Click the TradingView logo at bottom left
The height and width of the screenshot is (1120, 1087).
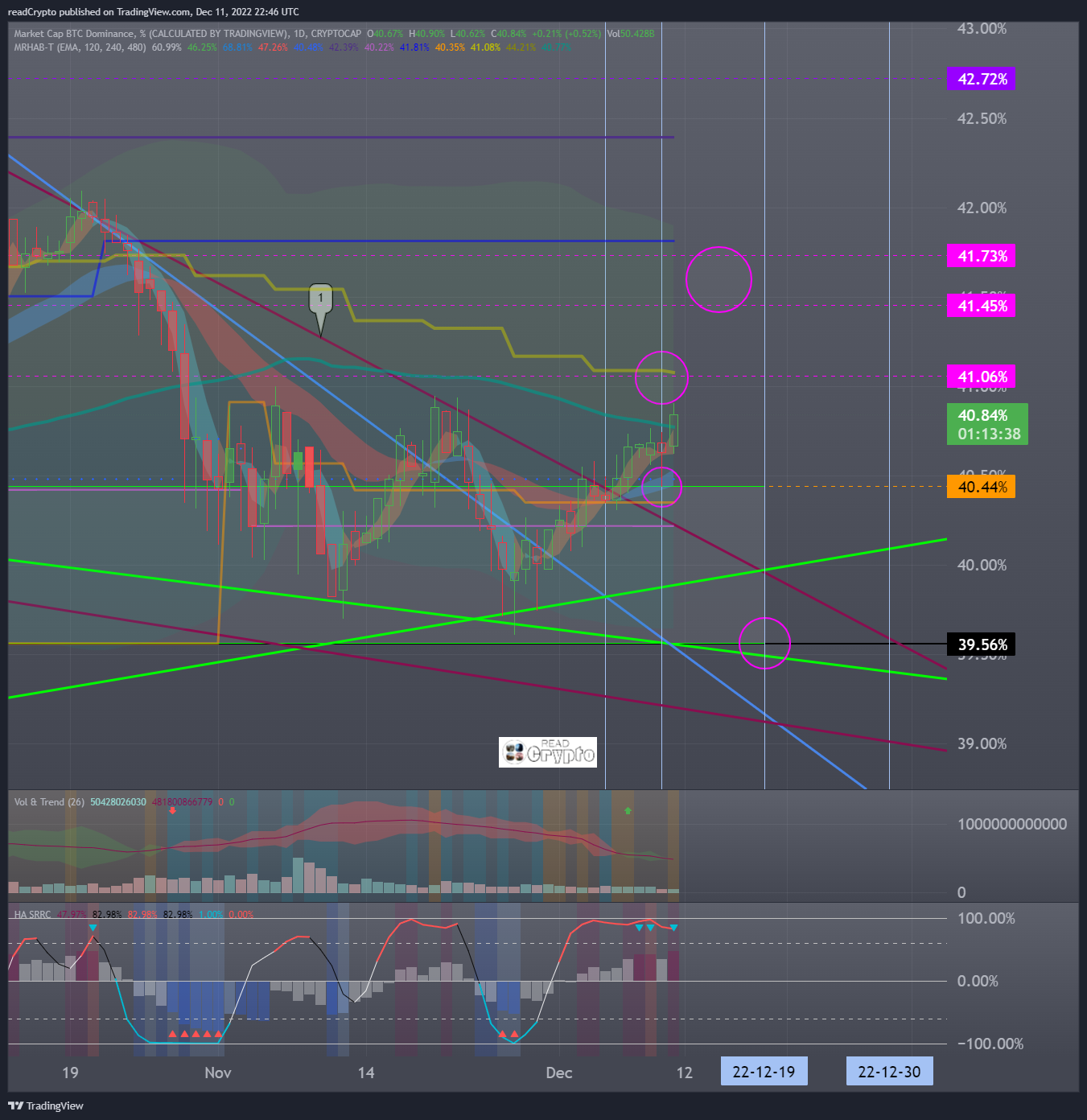[46, 1106]
